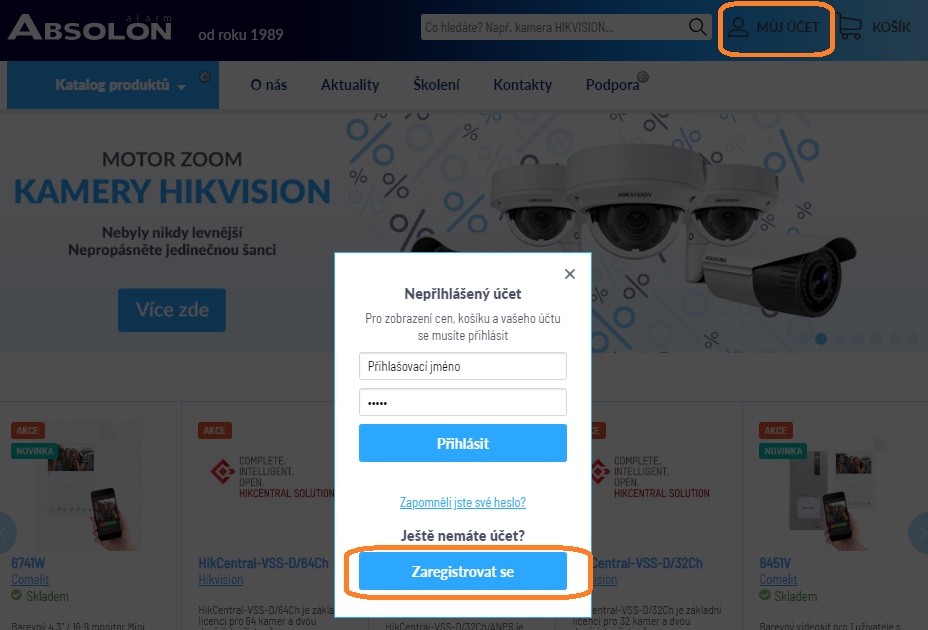Click the Absolon alarm logo

click(90, 27)
